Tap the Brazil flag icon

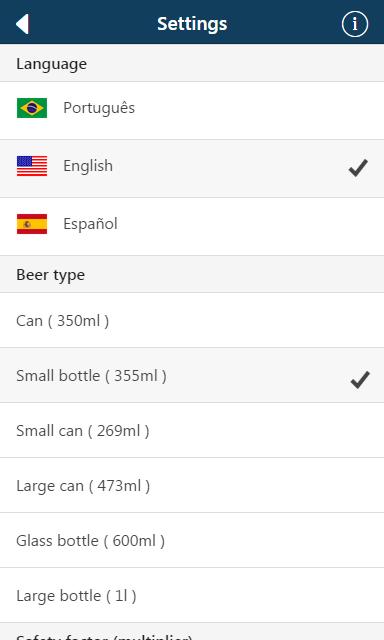click(32, 108)
